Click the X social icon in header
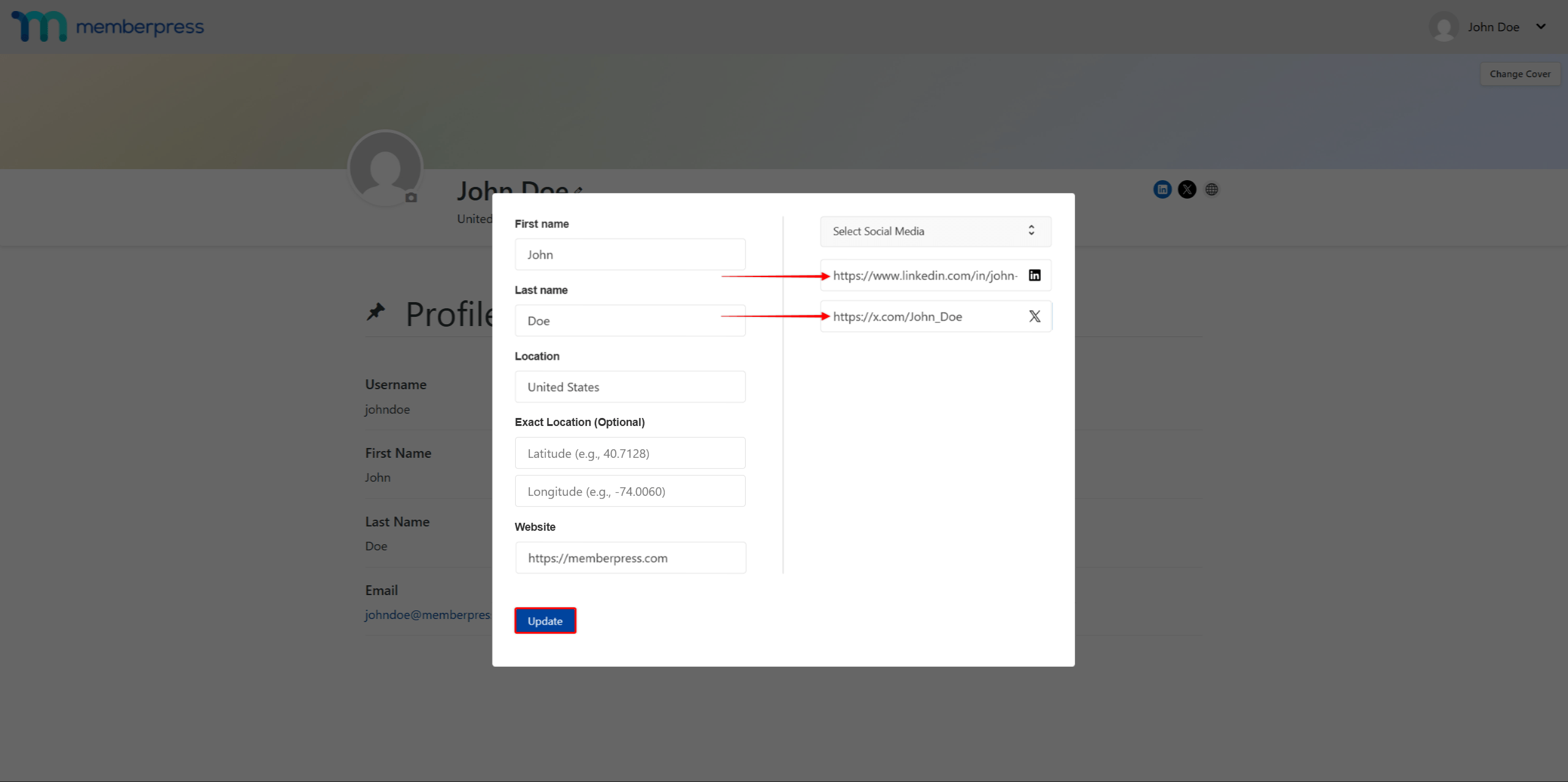Image resolution: width=1568 pixels, height=782 pixels. [x=1187, y=189]
